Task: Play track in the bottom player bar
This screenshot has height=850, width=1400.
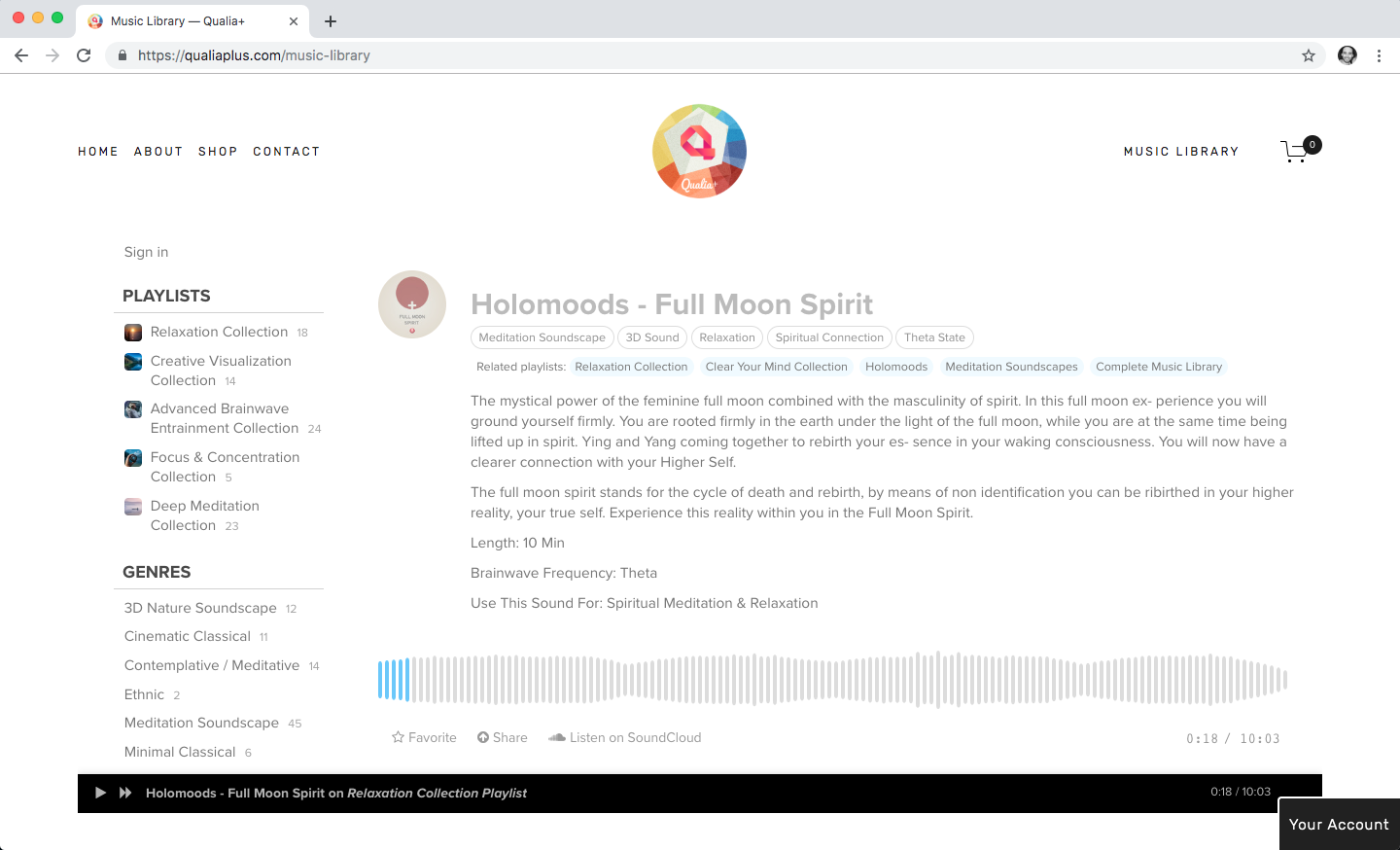Action: (100, 793)
